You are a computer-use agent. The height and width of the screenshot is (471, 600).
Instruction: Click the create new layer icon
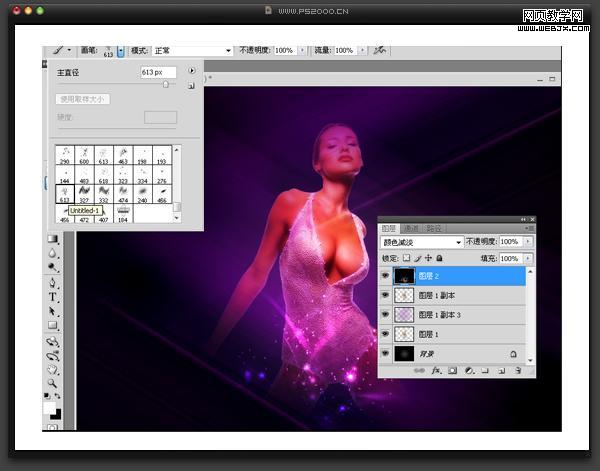click(x=501, y=370)
